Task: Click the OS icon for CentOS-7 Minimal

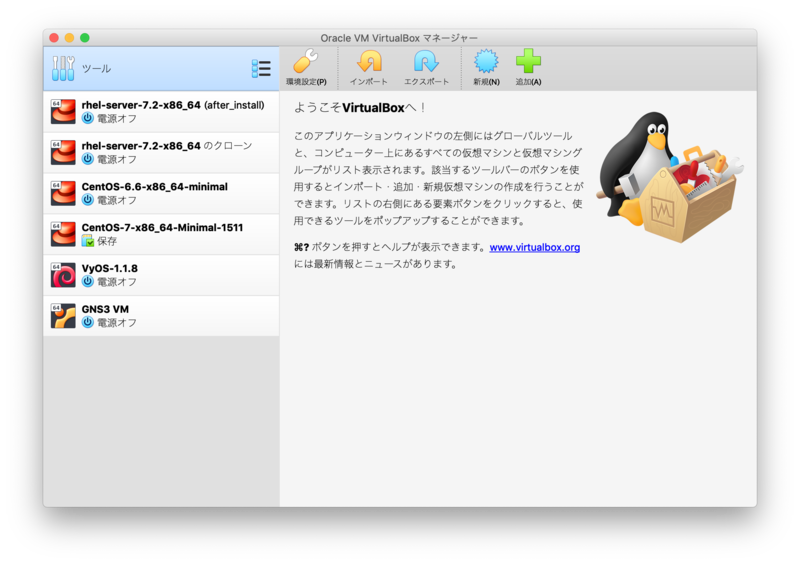Action: point(63,234)
